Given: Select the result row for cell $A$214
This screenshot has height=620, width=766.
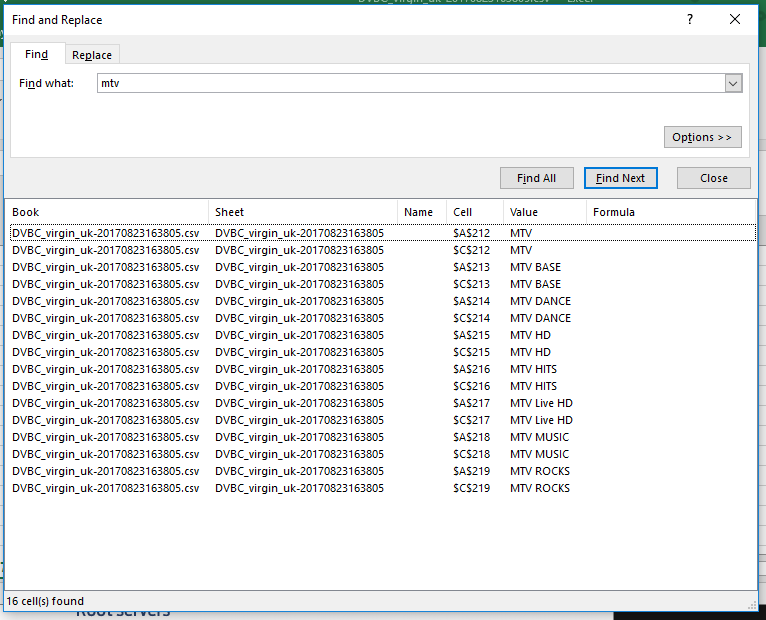Looking at the screenshot, I should [383, 301].
